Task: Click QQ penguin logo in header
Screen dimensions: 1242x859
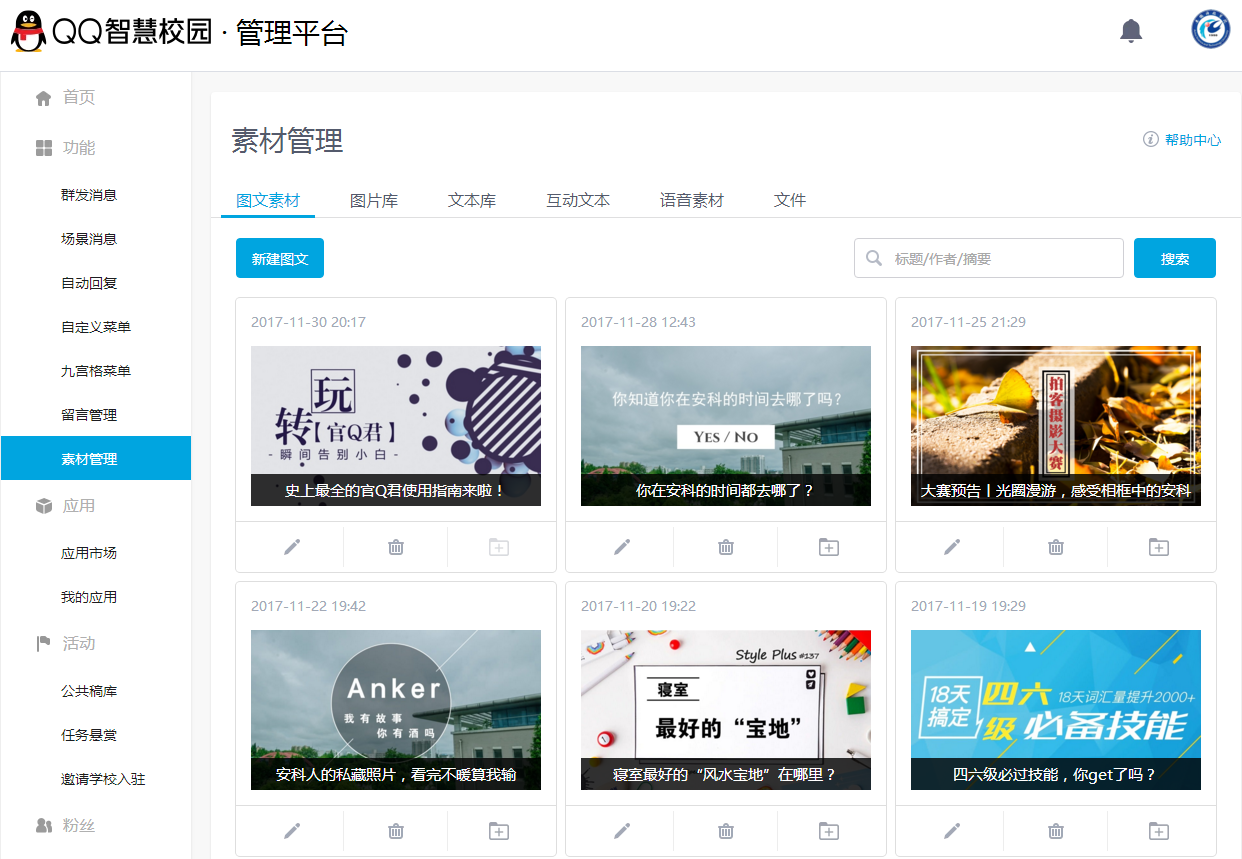Action: coord(28,32)
